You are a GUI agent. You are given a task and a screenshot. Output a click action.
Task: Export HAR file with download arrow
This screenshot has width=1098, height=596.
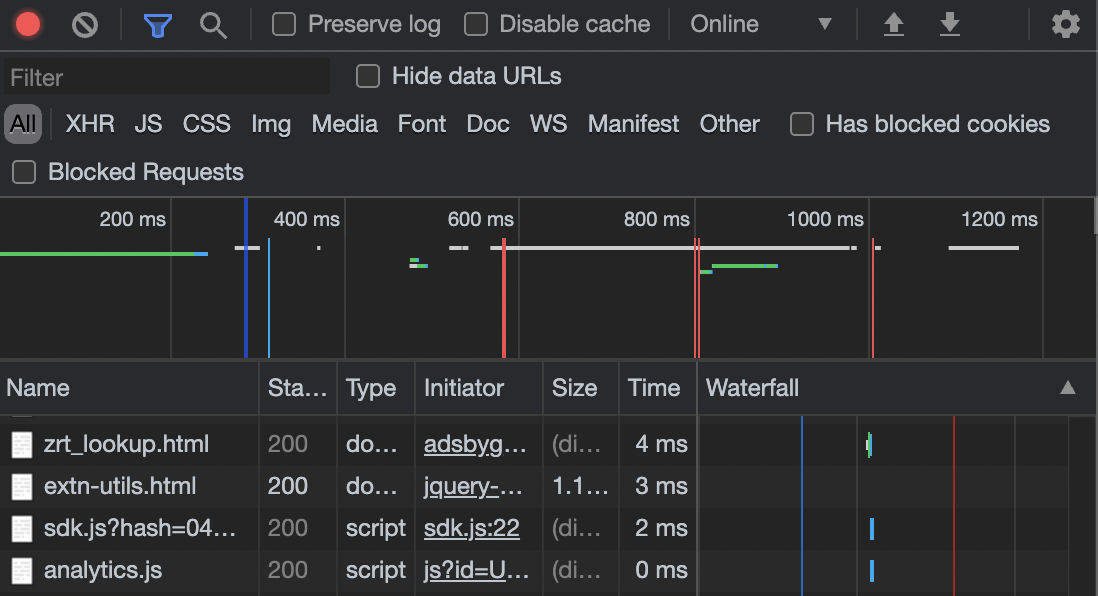tap(950, 25)
